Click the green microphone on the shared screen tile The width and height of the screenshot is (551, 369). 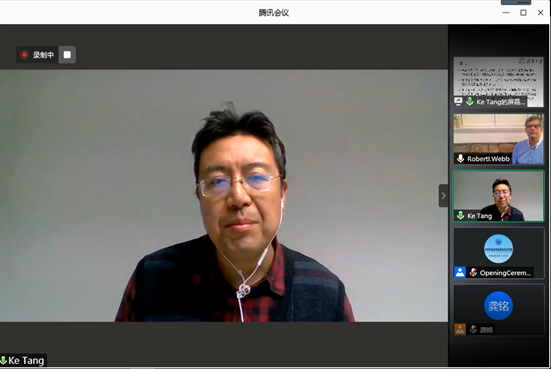click(x=469, y=102)
